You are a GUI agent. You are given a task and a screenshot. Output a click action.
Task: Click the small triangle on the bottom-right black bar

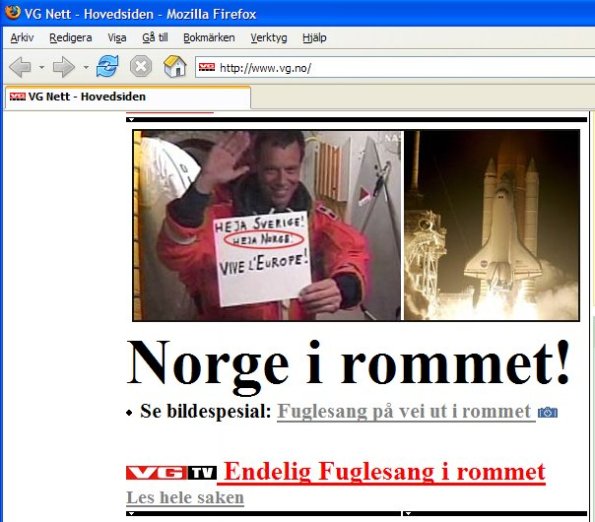tap(408, 514)
